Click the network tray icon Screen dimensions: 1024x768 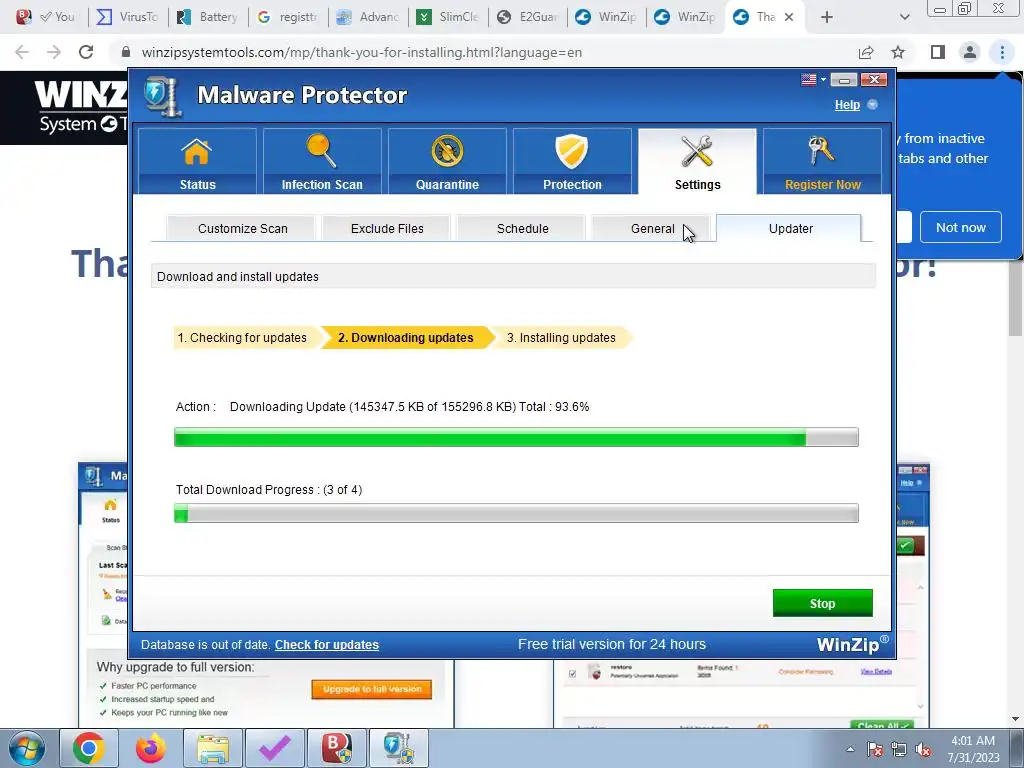tap(899, 750)
